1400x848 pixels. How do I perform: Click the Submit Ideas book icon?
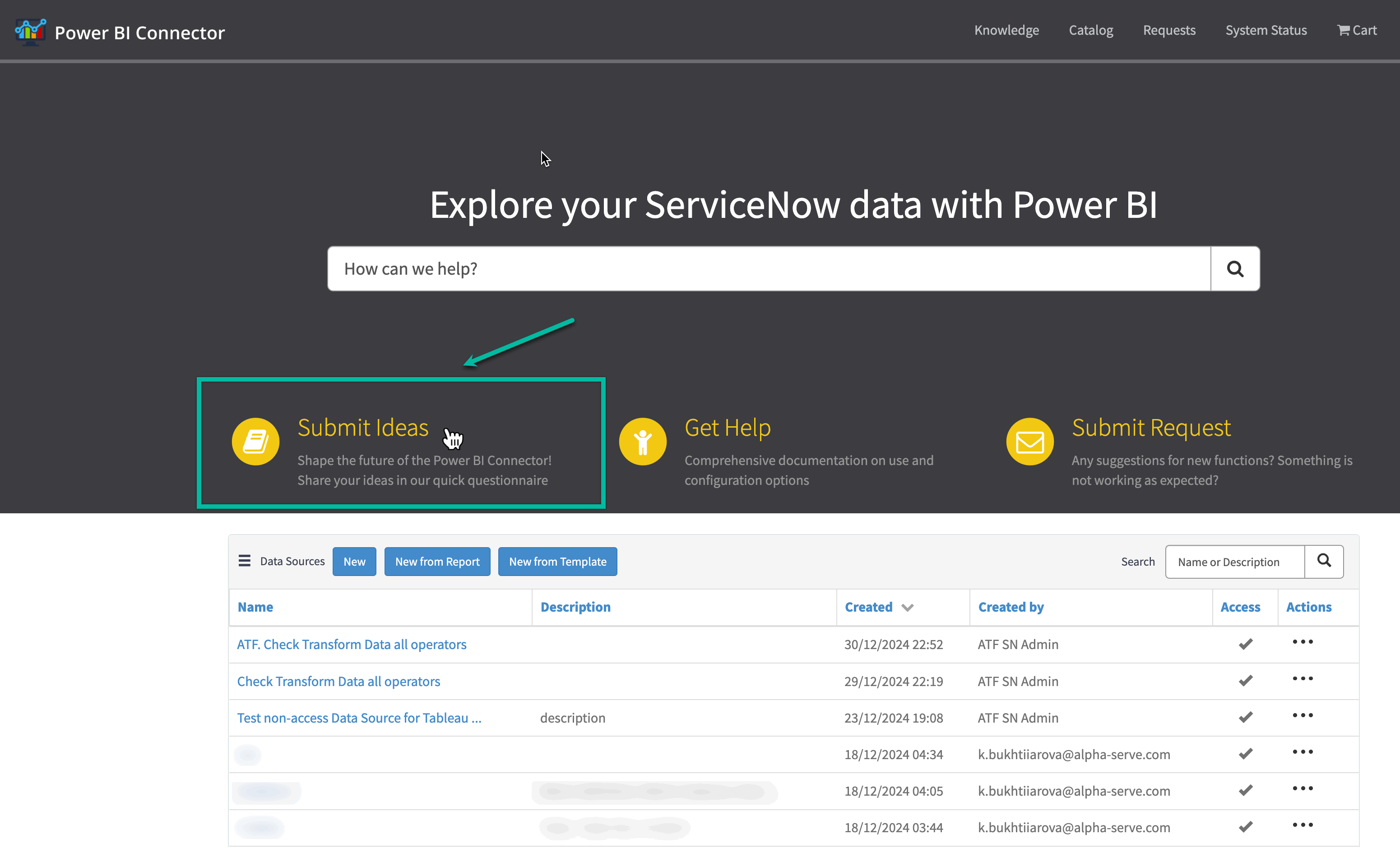255,441
